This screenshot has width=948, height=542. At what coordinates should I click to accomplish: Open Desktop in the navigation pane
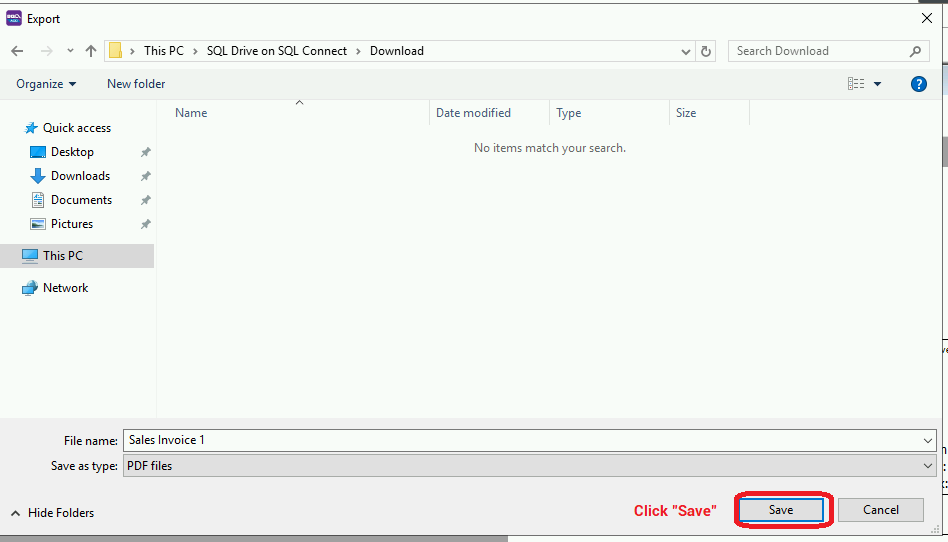click(x=62, y=152)
